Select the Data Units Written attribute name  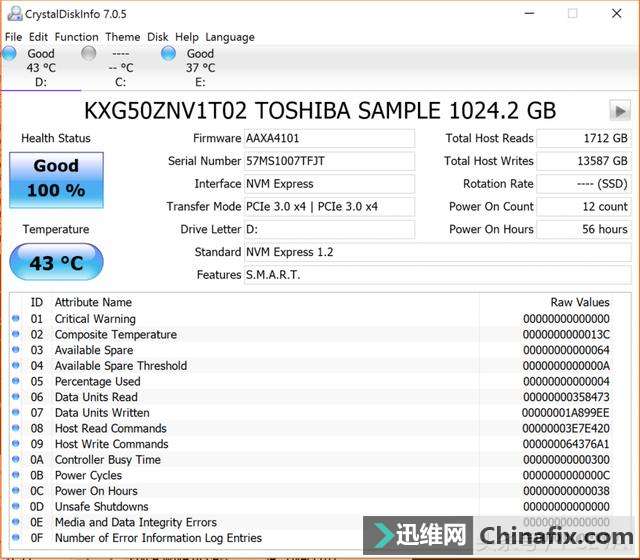pos(102,413)
